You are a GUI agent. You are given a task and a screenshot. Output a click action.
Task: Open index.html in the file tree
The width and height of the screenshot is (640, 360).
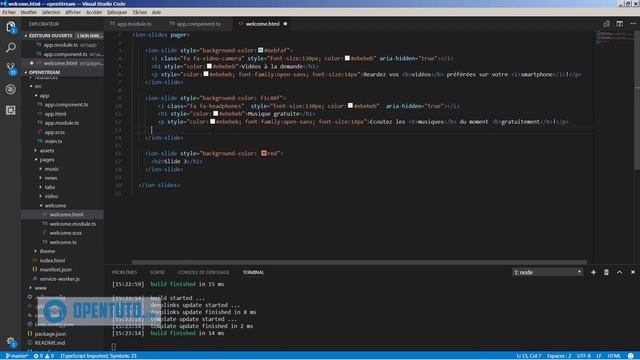point(52,260)
